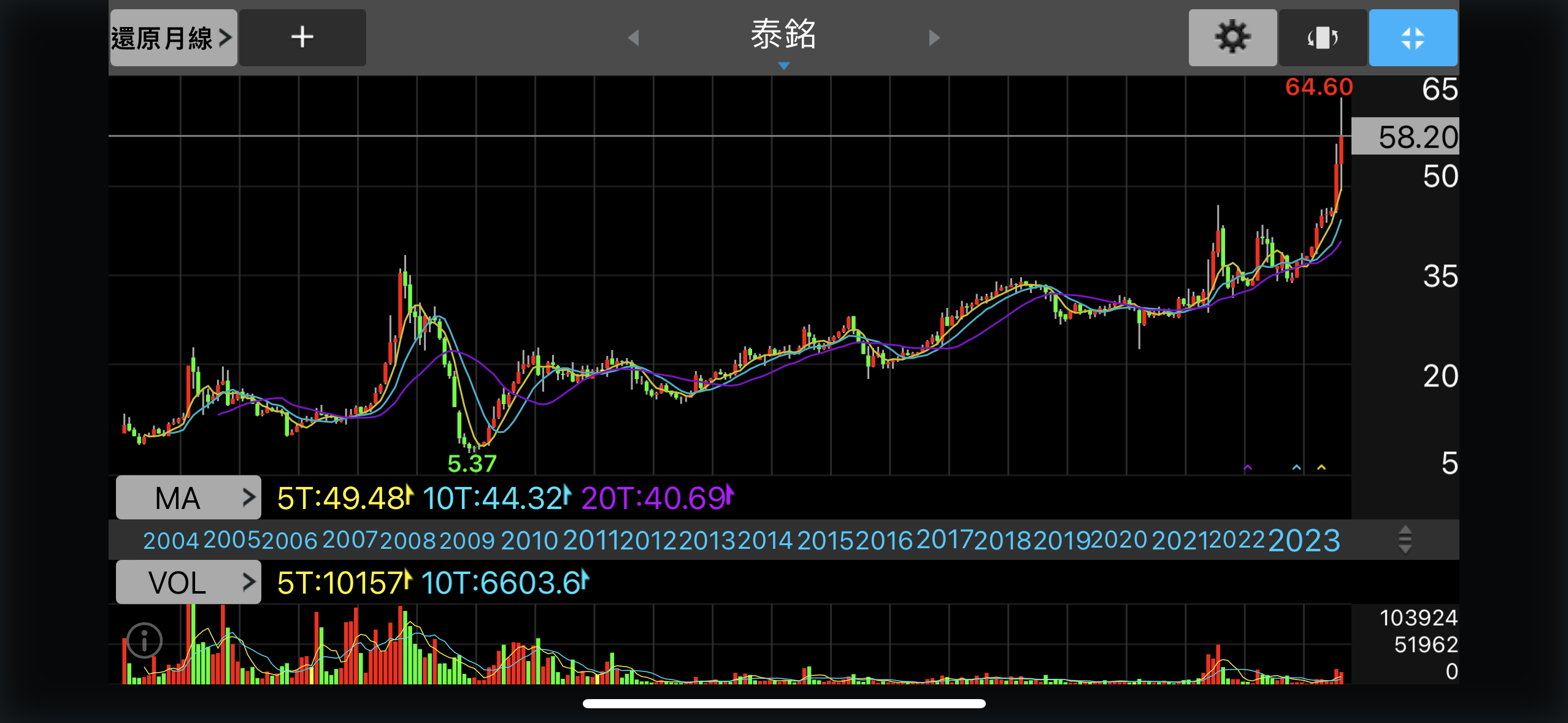Select year 2017 on the timeline
The height and width of the screenshot is (723, 1568).
(x=945, y=540)
